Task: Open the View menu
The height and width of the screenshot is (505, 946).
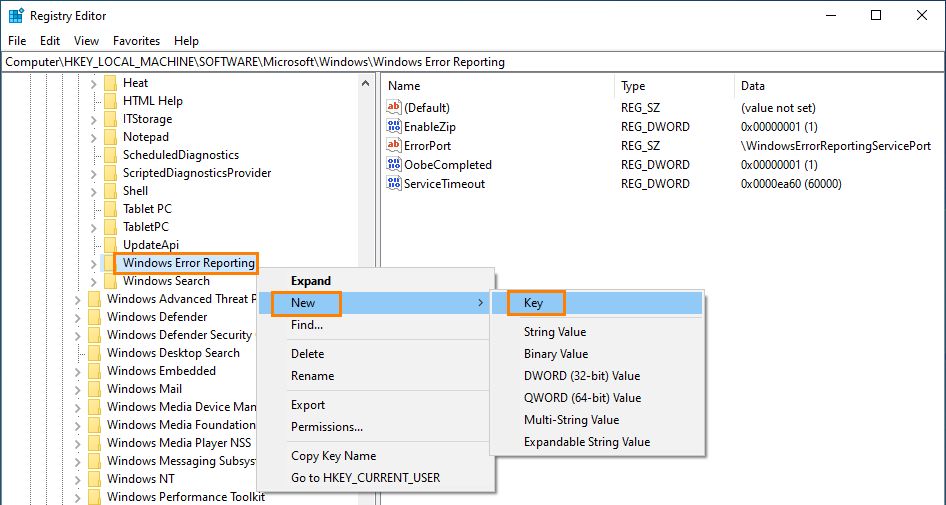Action: click(86, 41)
